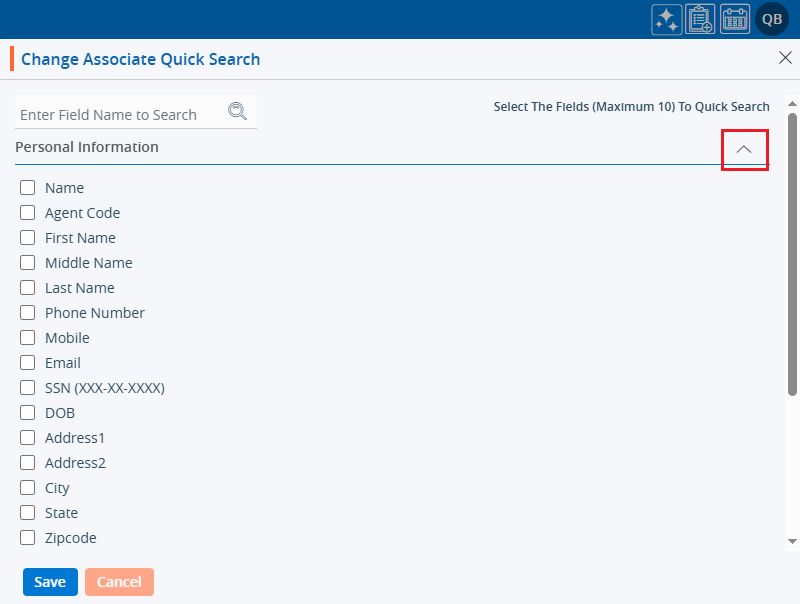This screenshot has height=604, width=800.
Task: Open the sparkle AI assistant icon
Action: (667, 19)
